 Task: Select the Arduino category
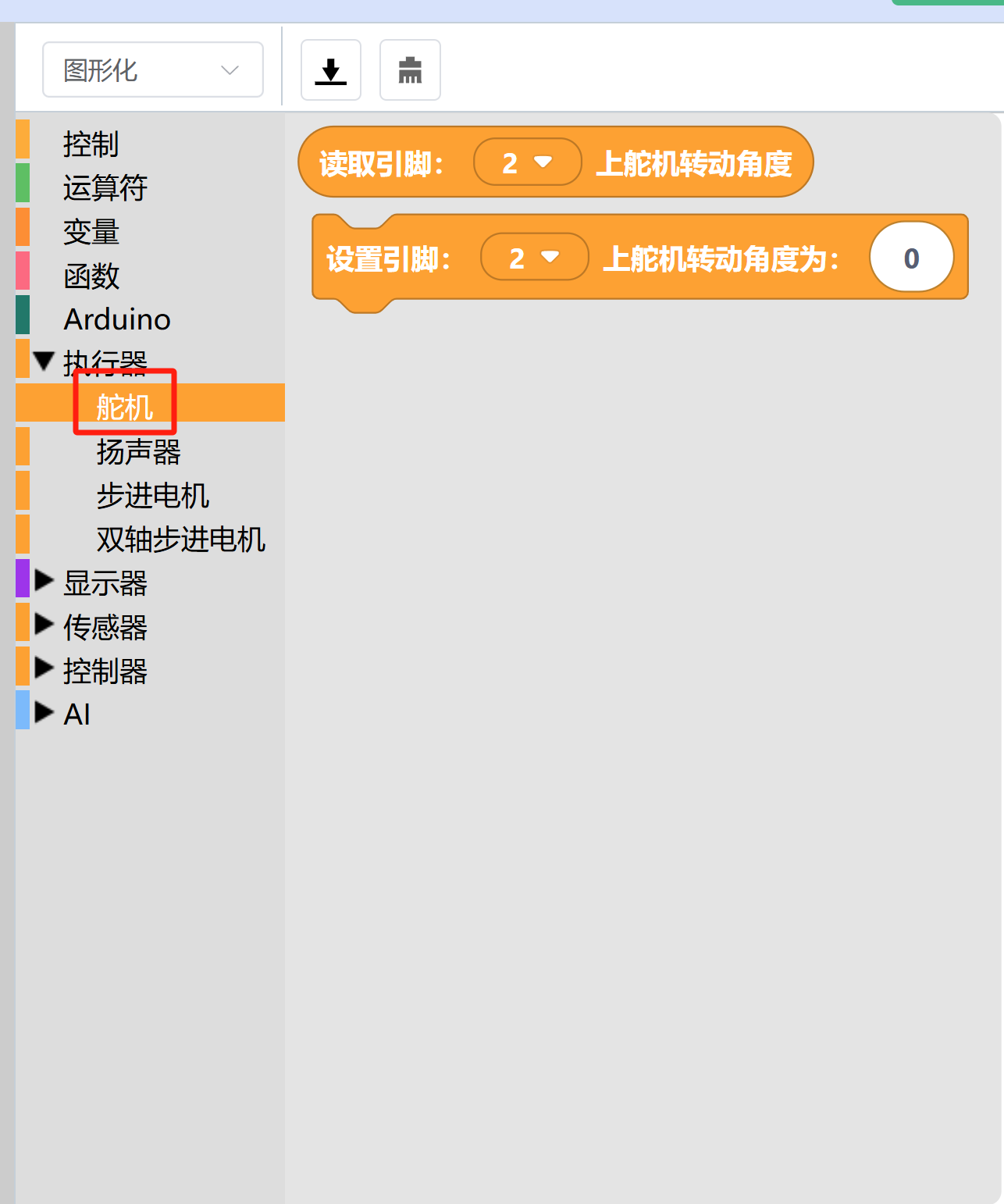point(117,319)
